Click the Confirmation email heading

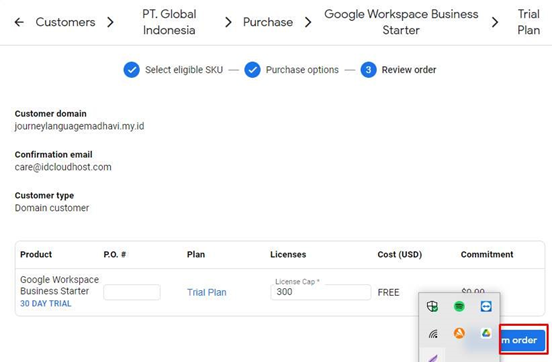pos(54,155)
